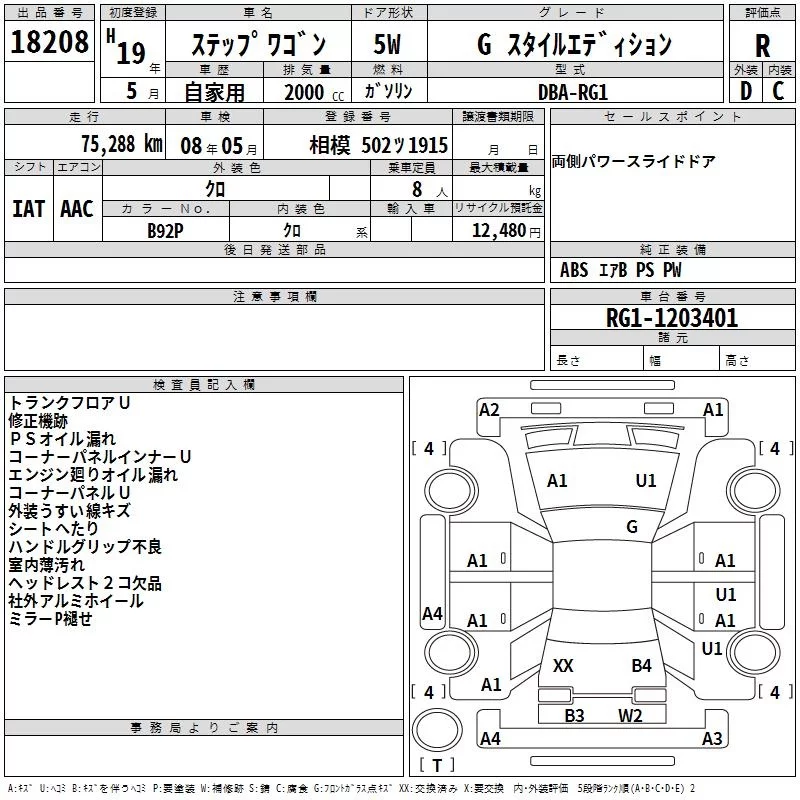Select the chassis number RG1-1203401
800x800 pixels.
[672, 318]
